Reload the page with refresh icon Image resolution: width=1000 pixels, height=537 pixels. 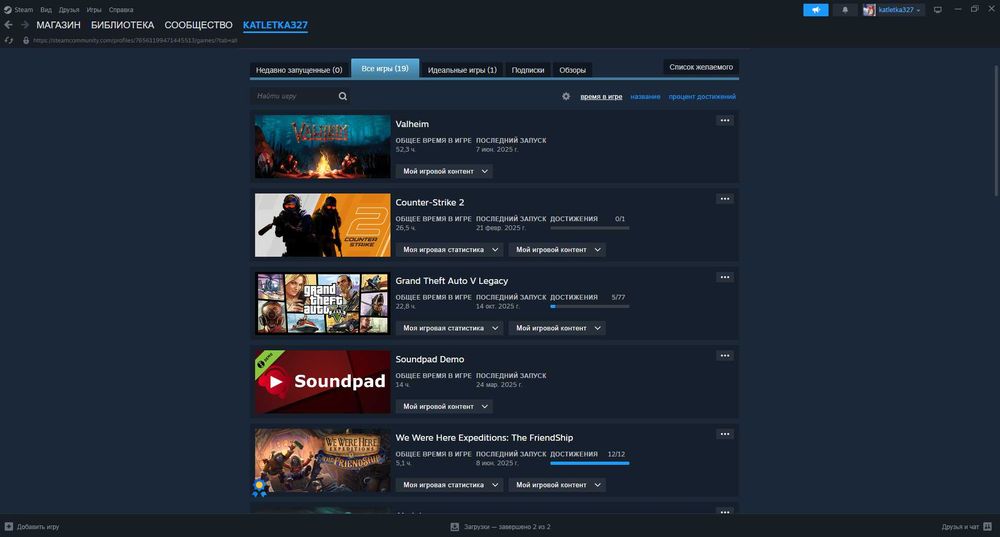(x=9, y=40)
